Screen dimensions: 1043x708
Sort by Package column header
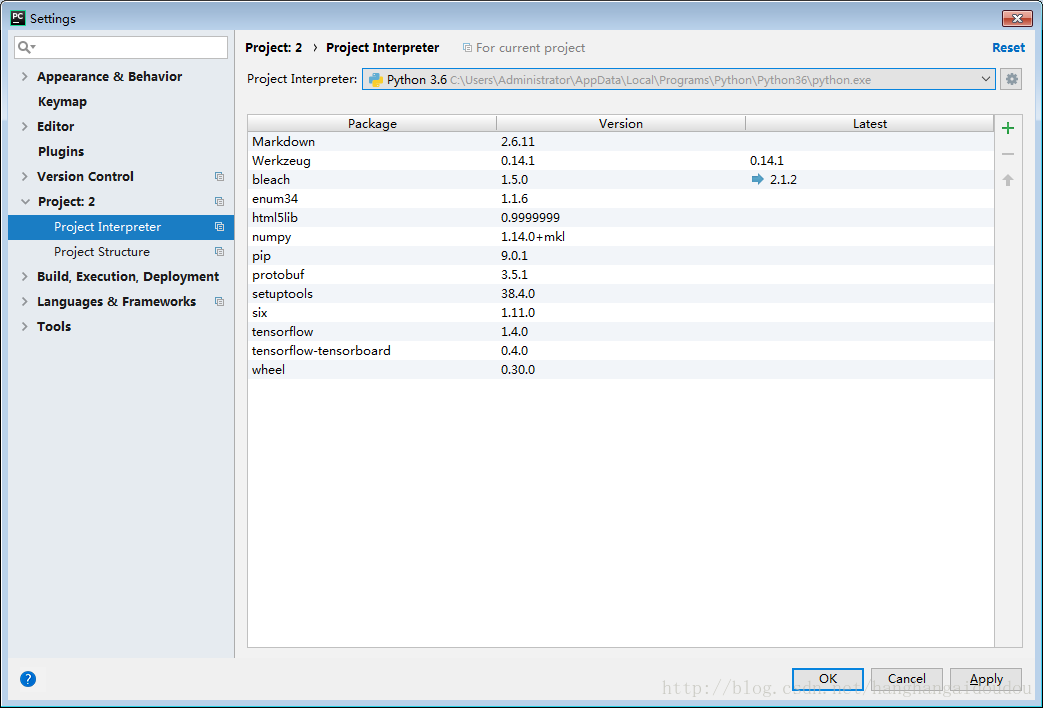tap(372, 124)
